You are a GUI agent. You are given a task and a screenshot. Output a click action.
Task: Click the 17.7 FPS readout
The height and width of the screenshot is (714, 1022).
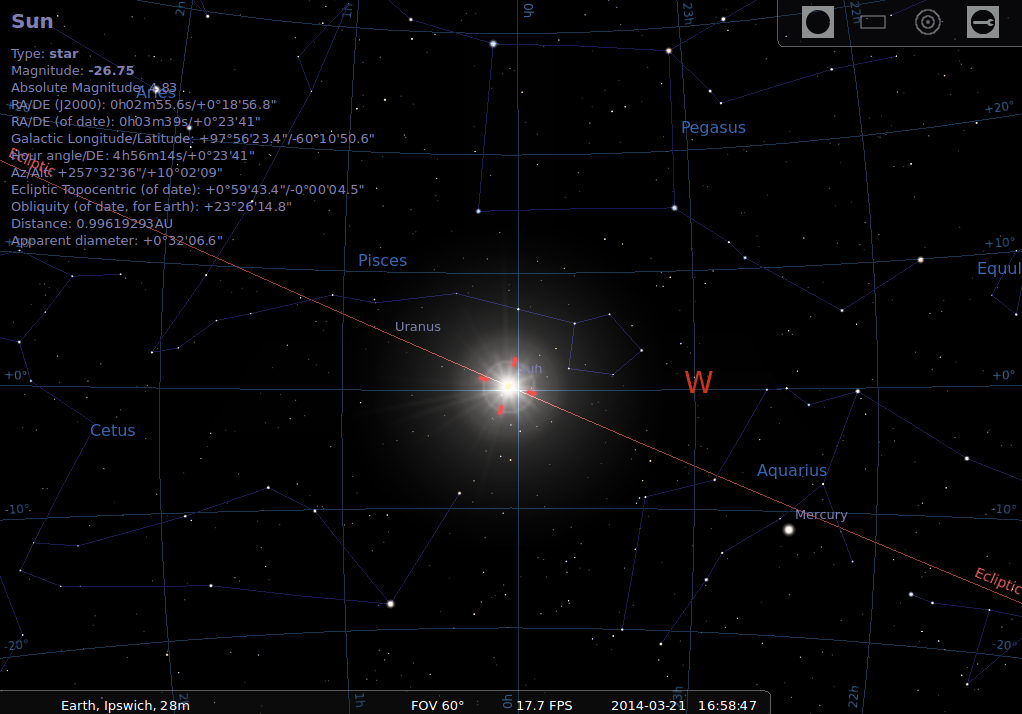click(x=544, y=705)
